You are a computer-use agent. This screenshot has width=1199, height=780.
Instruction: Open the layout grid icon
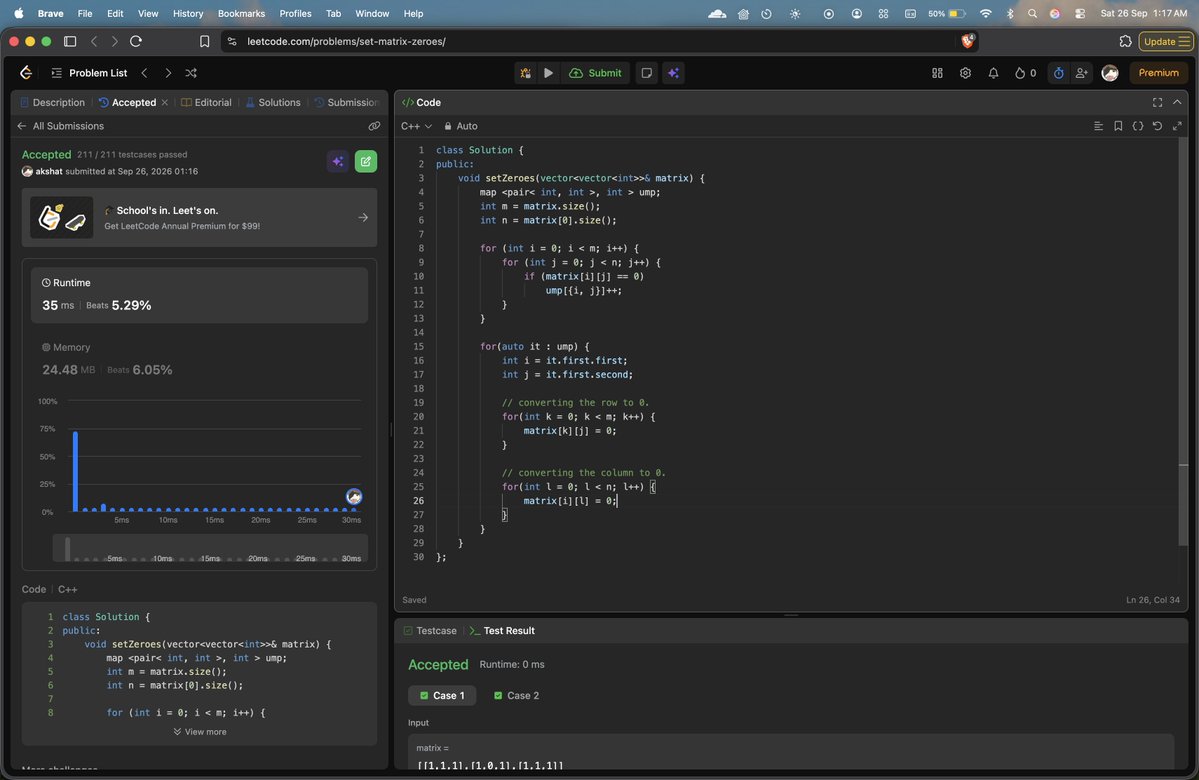[937, 73]
